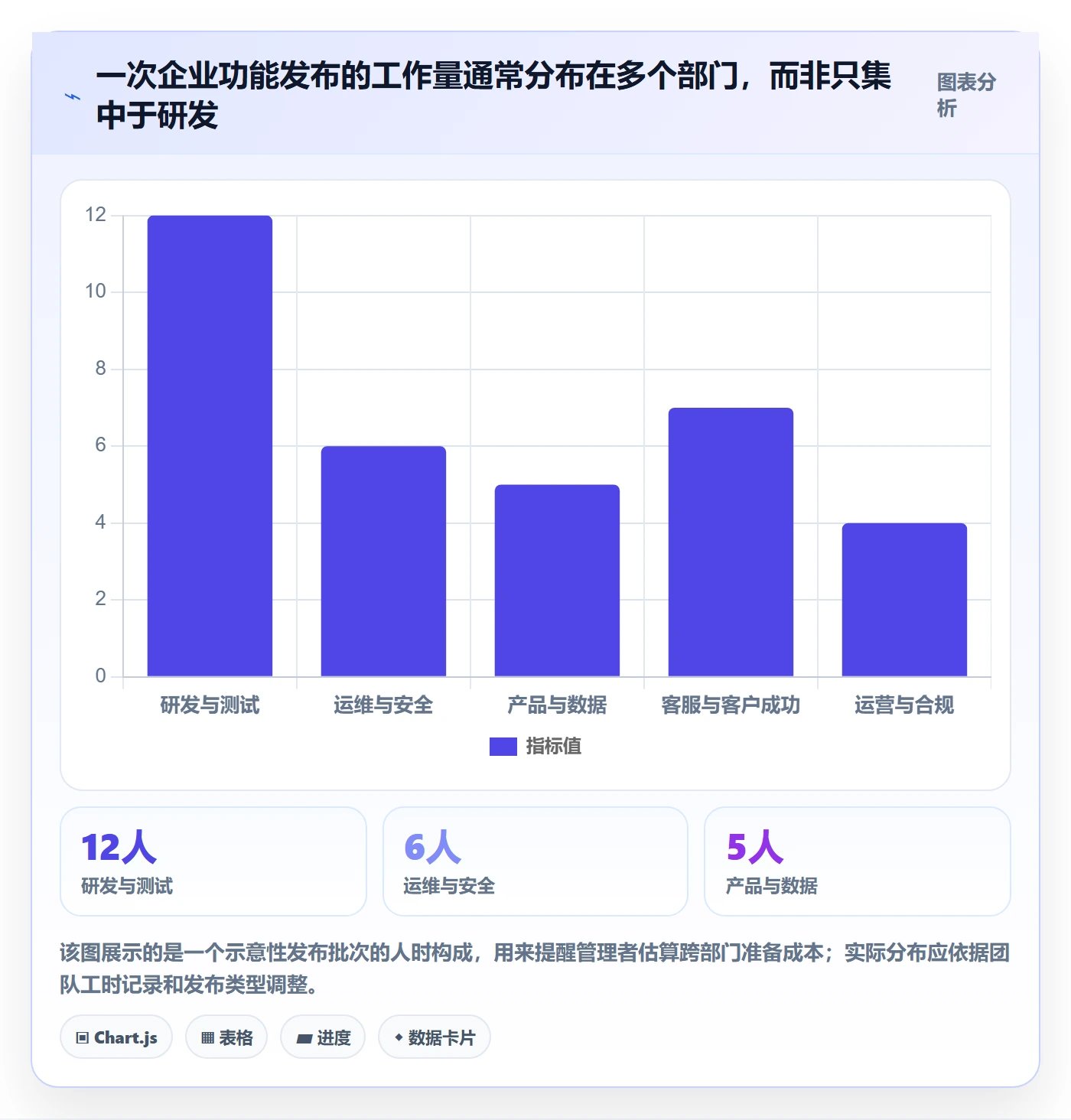Click the 产品与数据 x-axis label
1071x1120 pixels.
point(557,705)
